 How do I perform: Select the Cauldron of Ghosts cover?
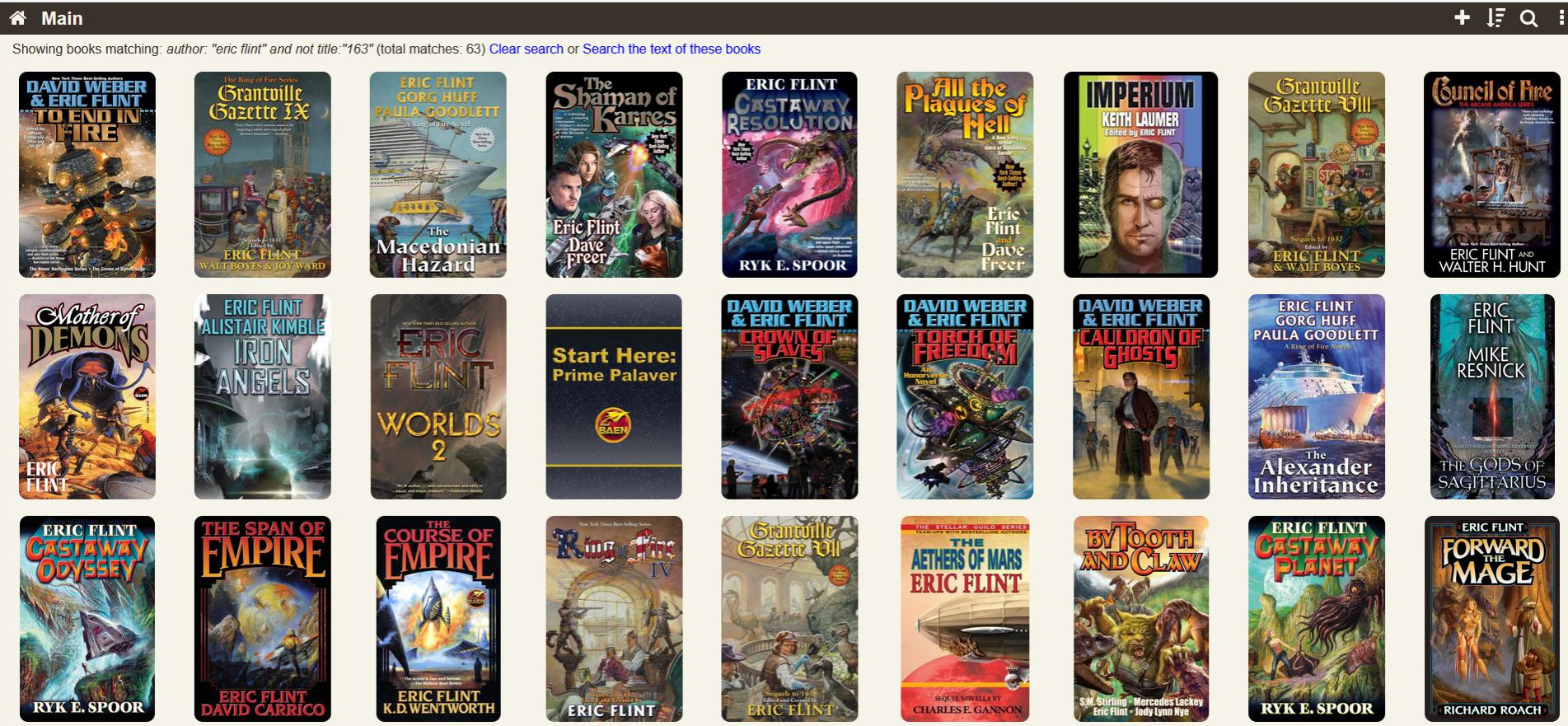(1141, 396)
